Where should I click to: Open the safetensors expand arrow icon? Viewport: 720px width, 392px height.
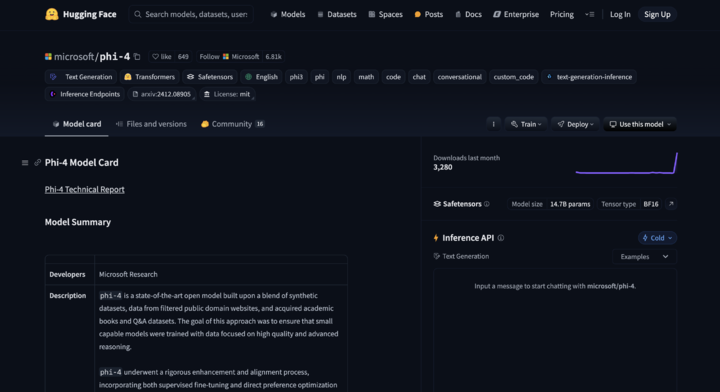coord(671,204)
